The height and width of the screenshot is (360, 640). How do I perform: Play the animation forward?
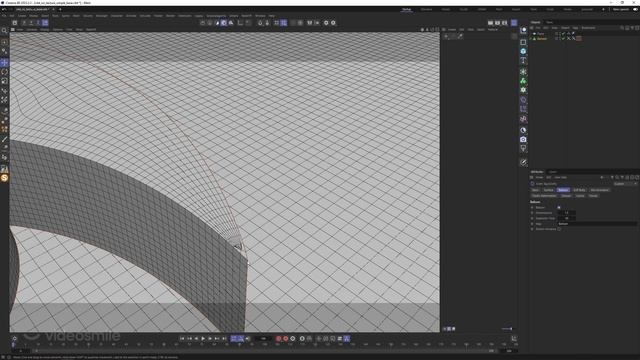[x=203, y=338]
